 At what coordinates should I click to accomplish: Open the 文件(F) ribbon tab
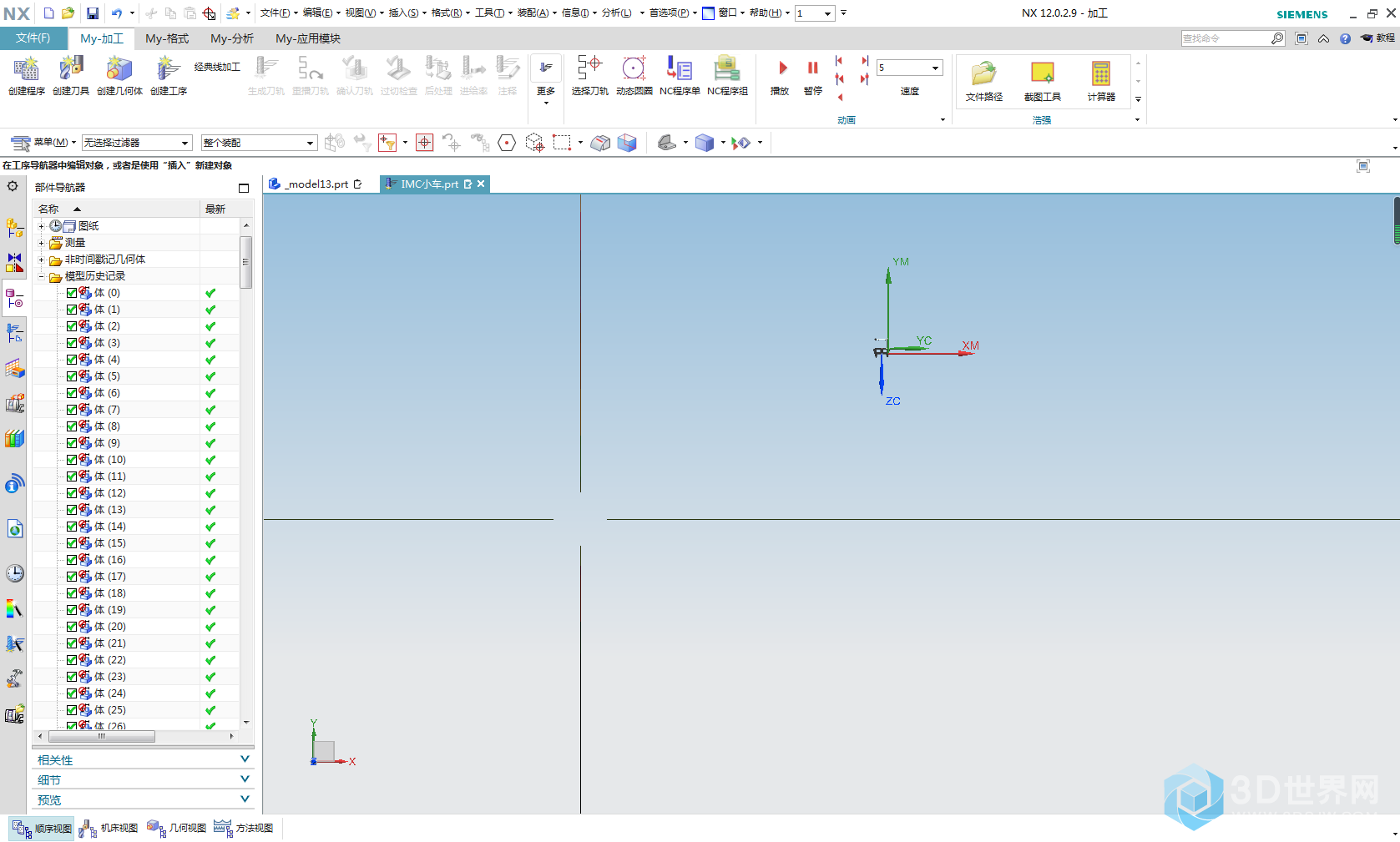point(33,38)
